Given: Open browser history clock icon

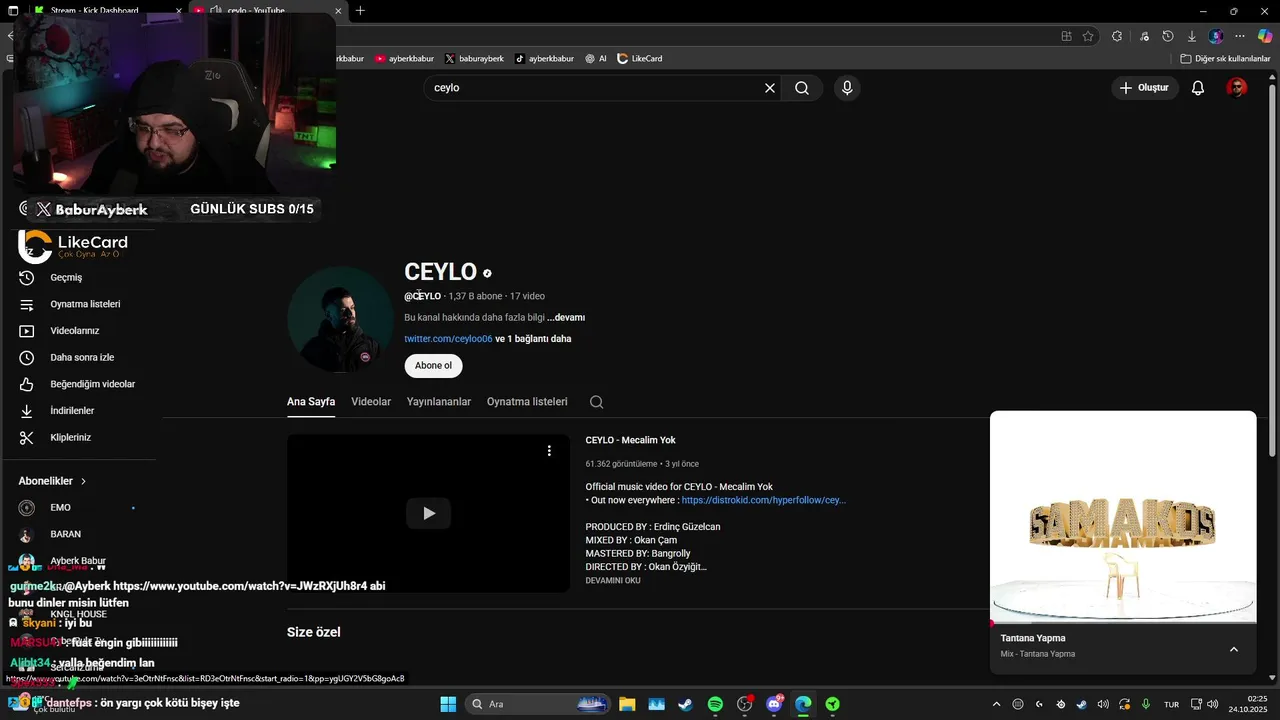Looking at the screenshot, I should point(1167,36).
